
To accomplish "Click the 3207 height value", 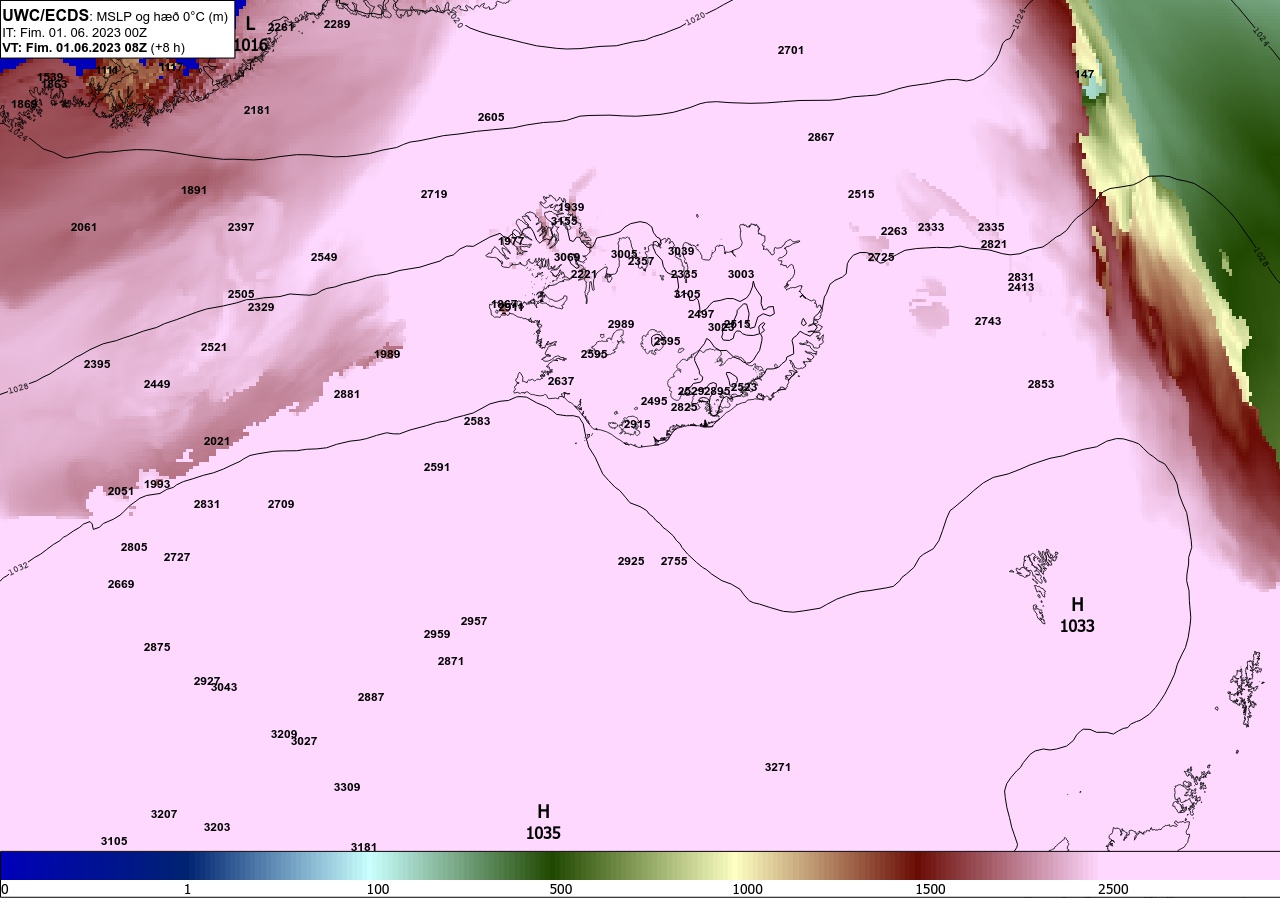I will [164, 814].
